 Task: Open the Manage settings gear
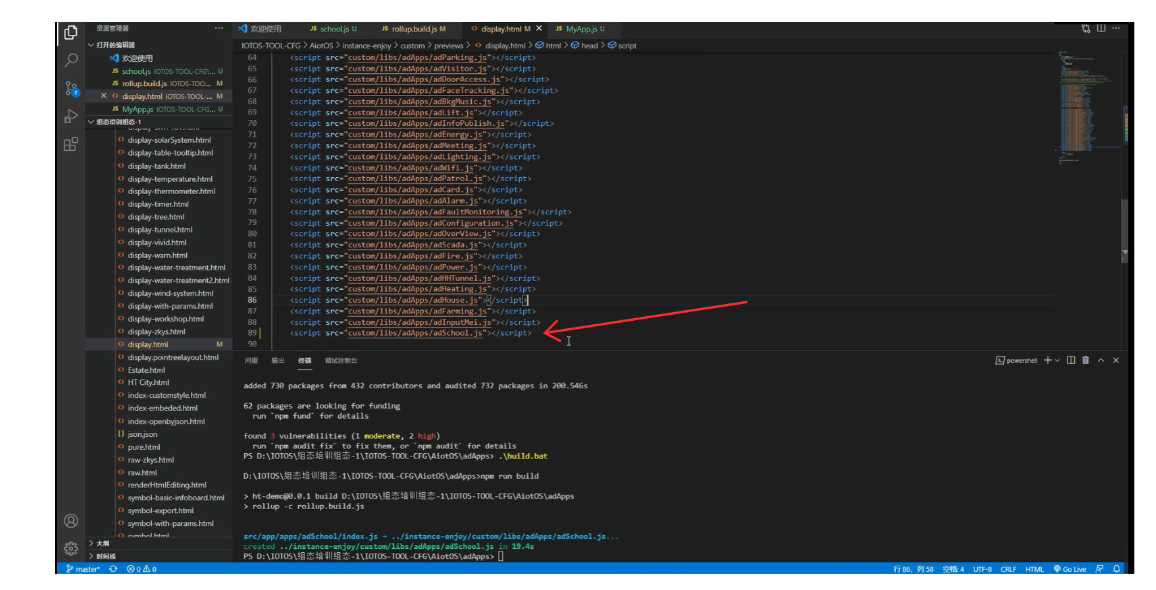point(71,548)
